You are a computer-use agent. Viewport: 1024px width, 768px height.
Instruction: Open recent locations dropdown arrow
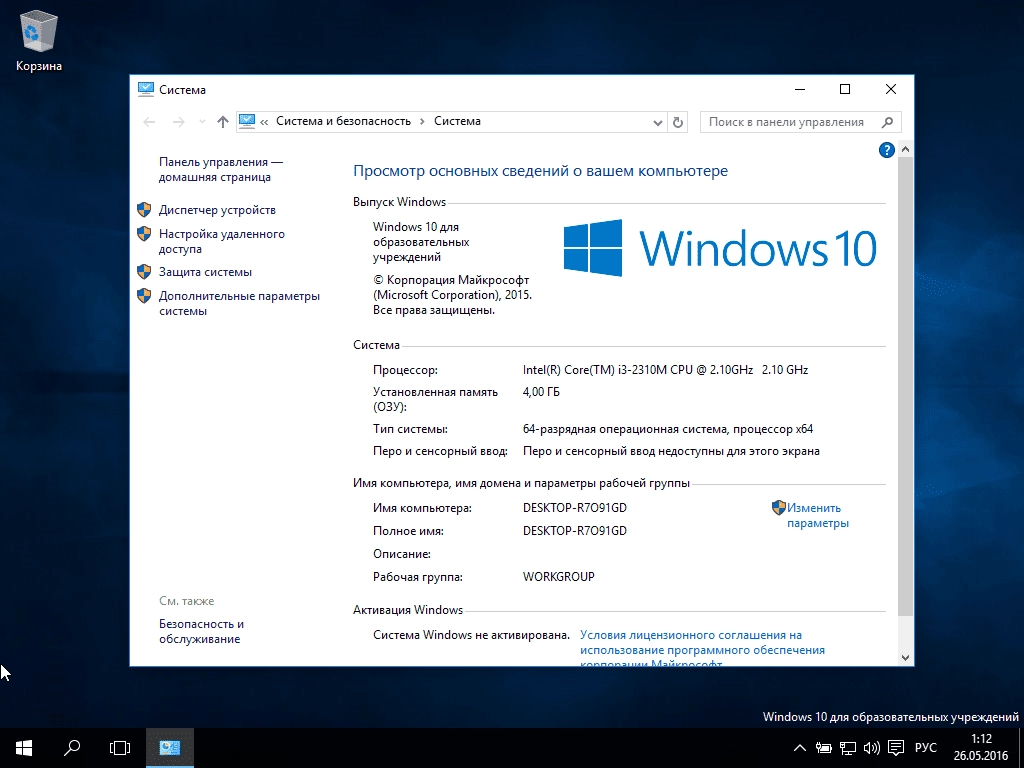click(x=202, y=121)
